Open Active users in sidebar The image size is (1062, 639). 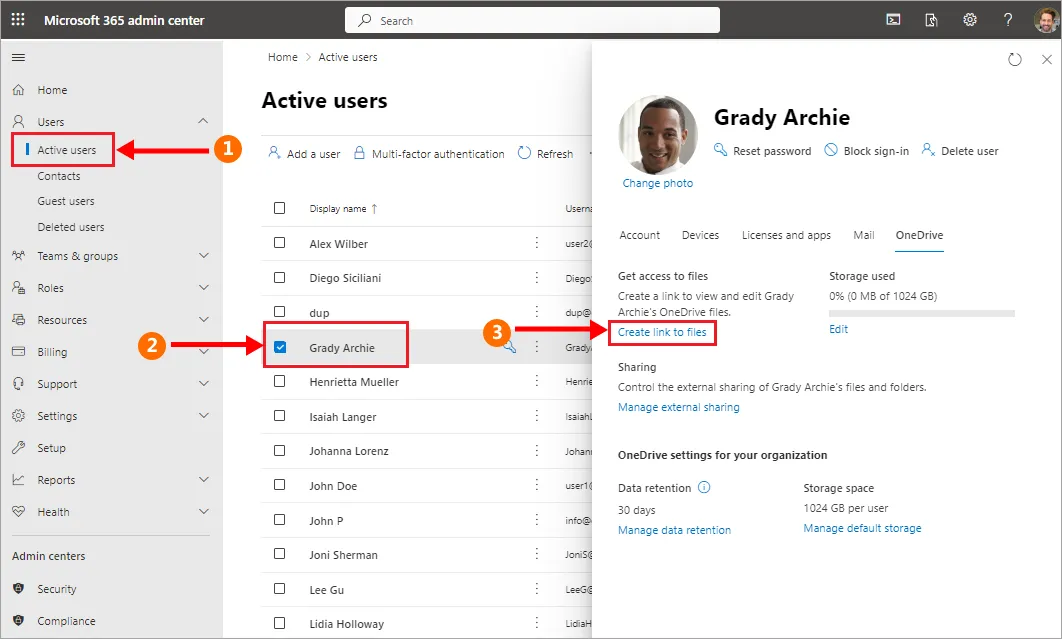[x=66, y=150]
